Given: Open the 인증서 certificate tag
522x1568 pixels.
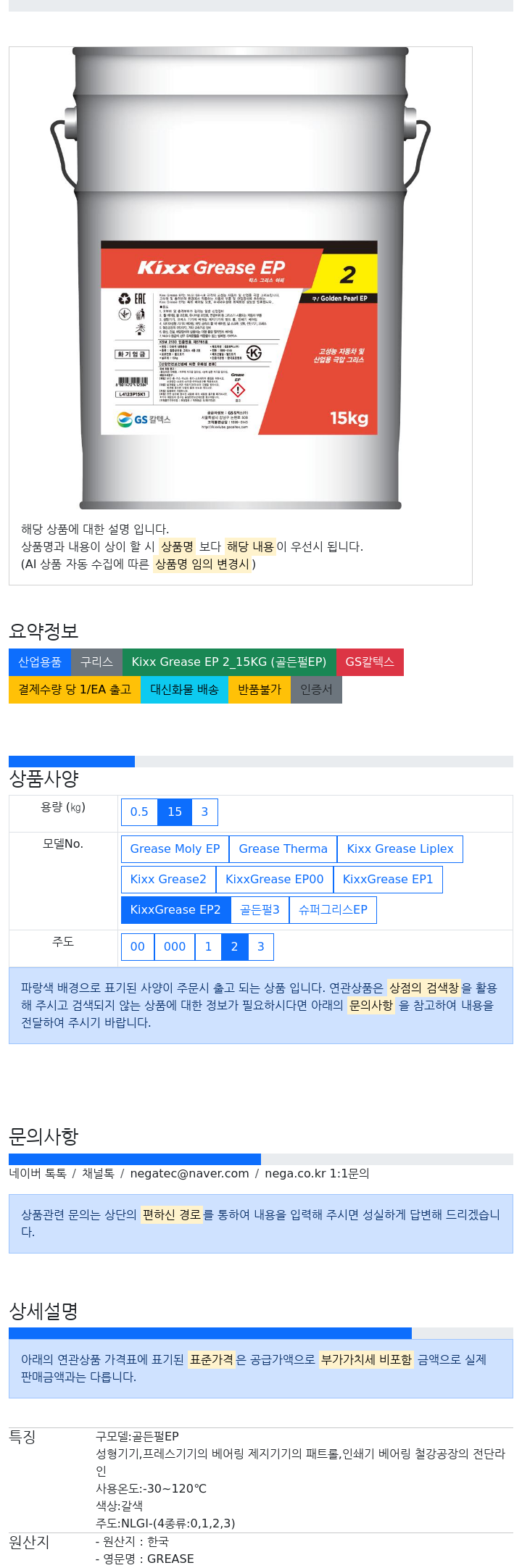Looking at the screenshot, I should pyautogui.click(x=316, y=689).
